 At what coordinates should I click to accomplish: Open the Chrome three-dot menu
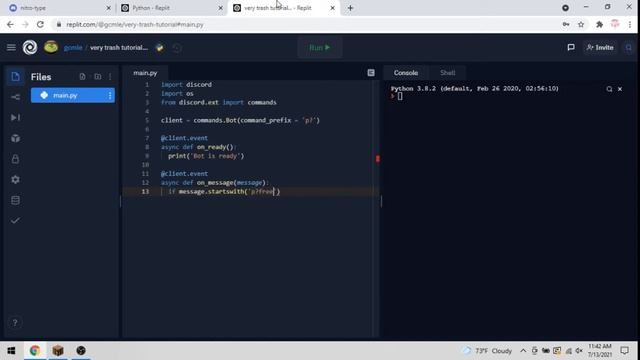tap(630, 24)
